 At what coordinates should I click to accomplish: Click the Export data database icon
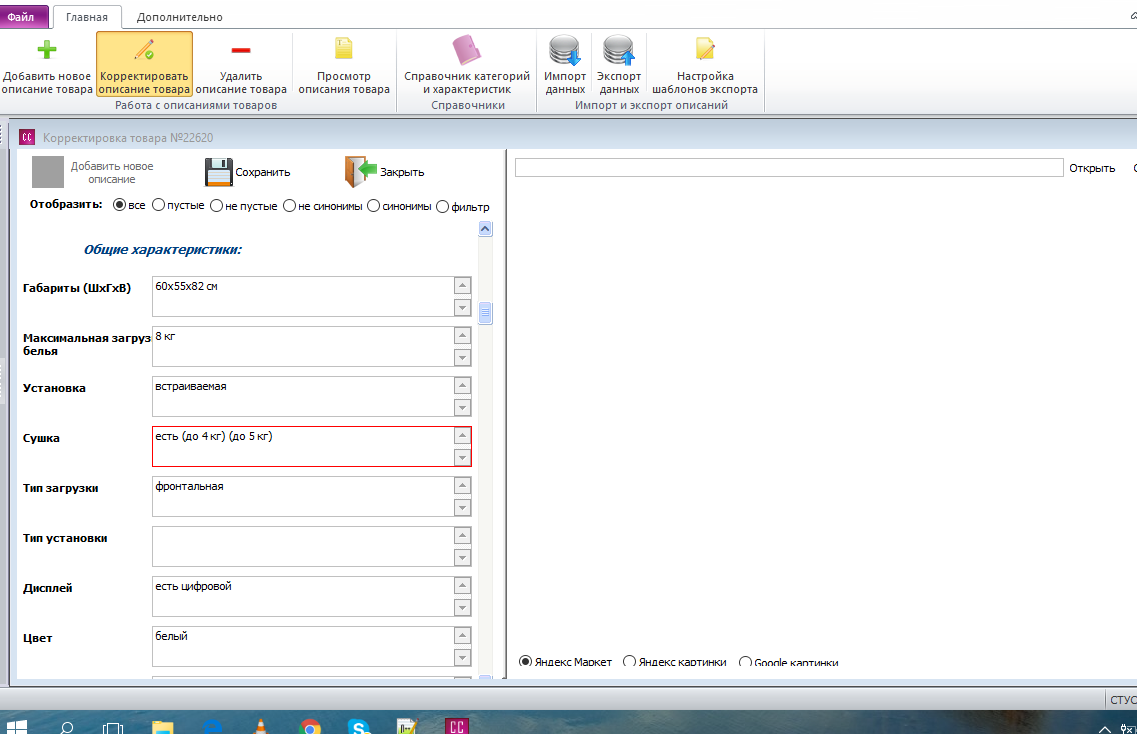[x=619, y=50]
